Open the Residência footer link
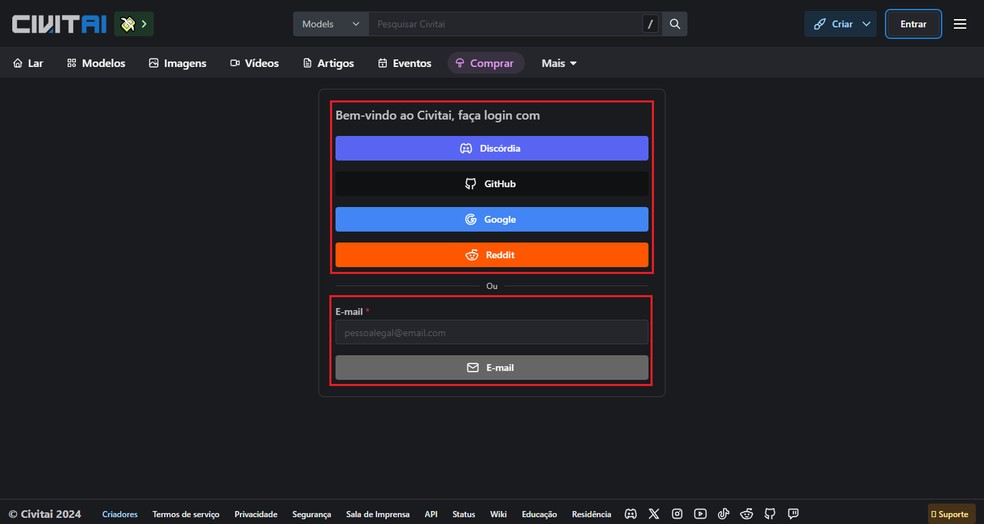This screenshot has height=524, width=984. (591, 514)
